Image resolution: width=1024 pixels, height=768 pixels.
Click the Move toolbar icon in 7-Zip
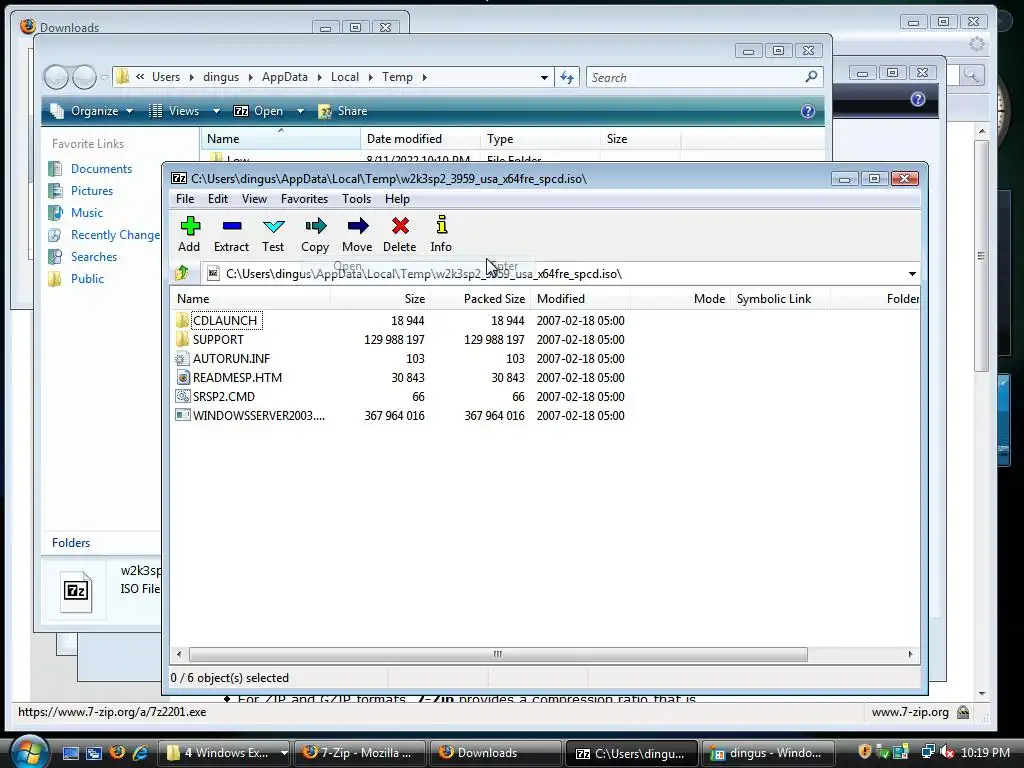tap(357, 234)
